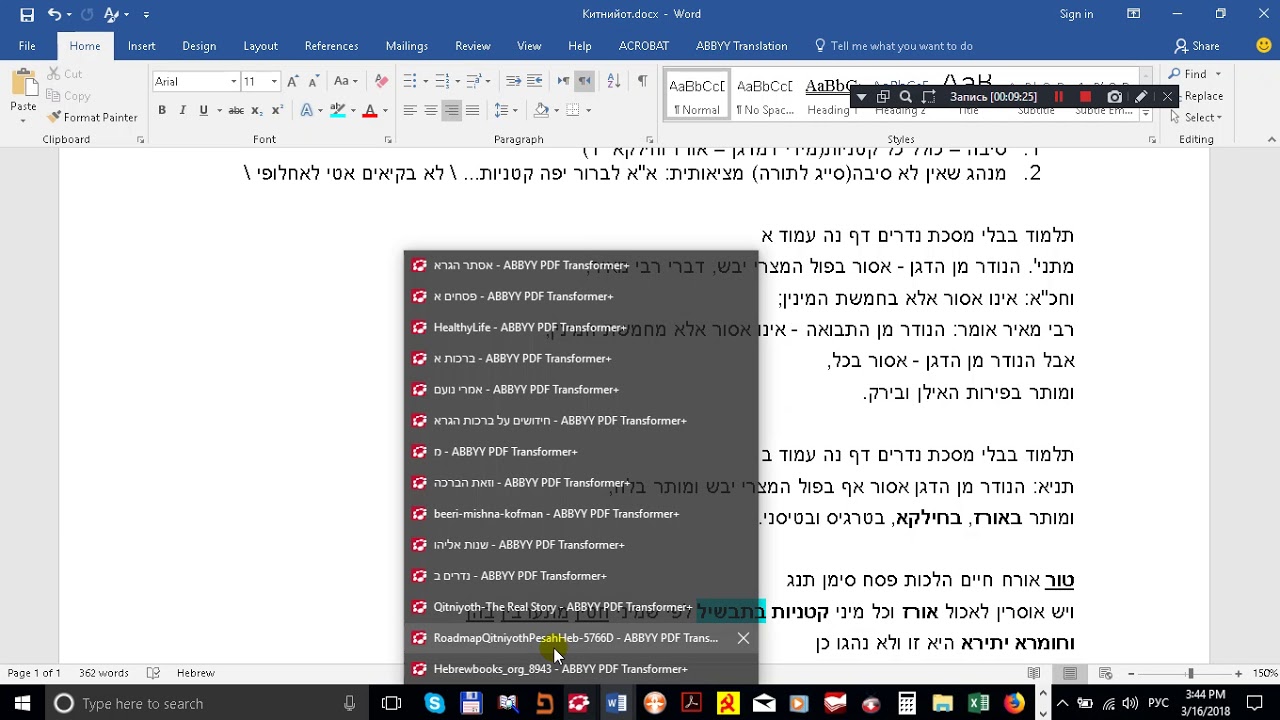
Task: Apply superscript formatting
Action: pyautogui.click(x=276, y=110)
